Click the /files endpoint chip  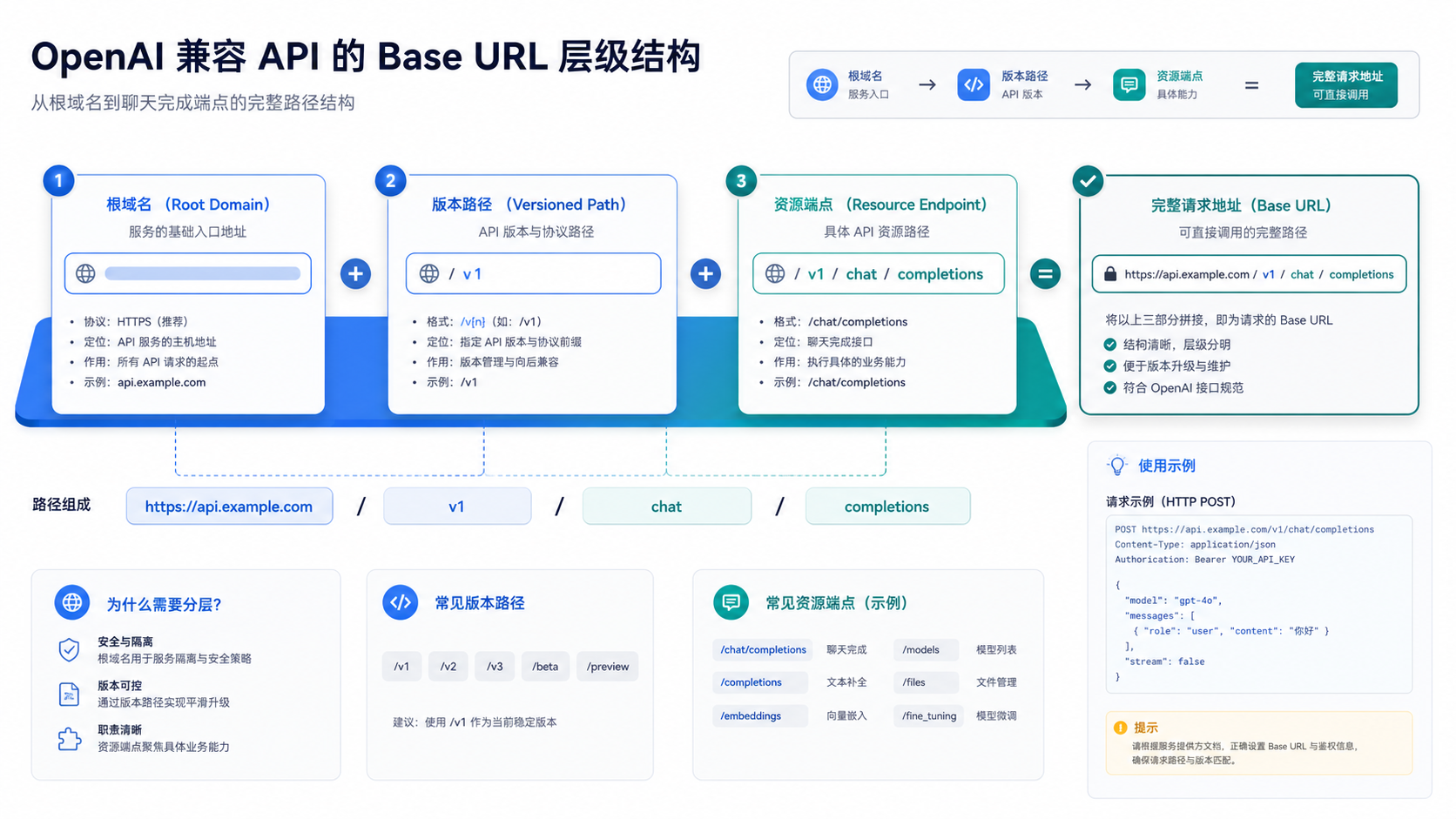pos(926,682)
